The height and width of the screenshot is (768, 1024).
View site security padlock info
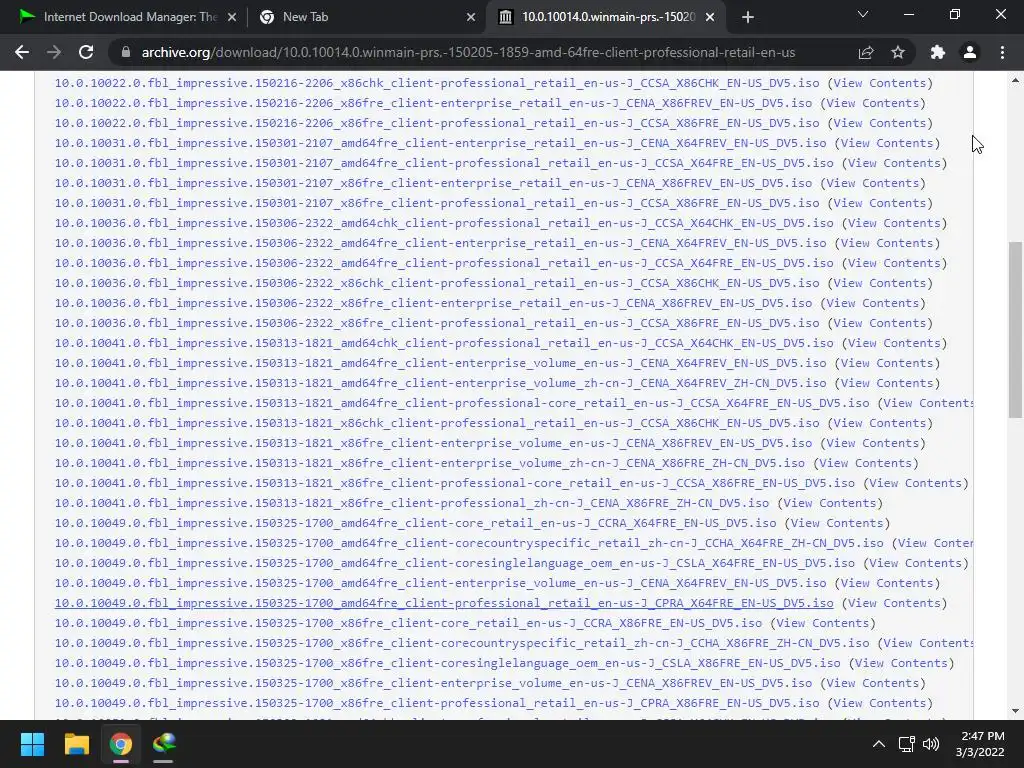coord(125,52)
